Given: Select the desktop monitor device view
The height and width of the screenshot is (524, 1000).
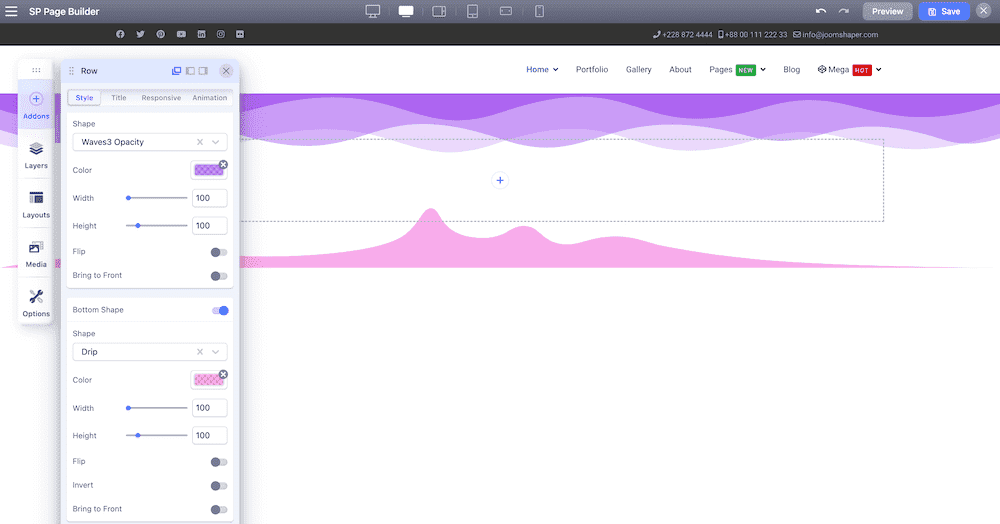Looking at the screenshot, I should [372, 11].
